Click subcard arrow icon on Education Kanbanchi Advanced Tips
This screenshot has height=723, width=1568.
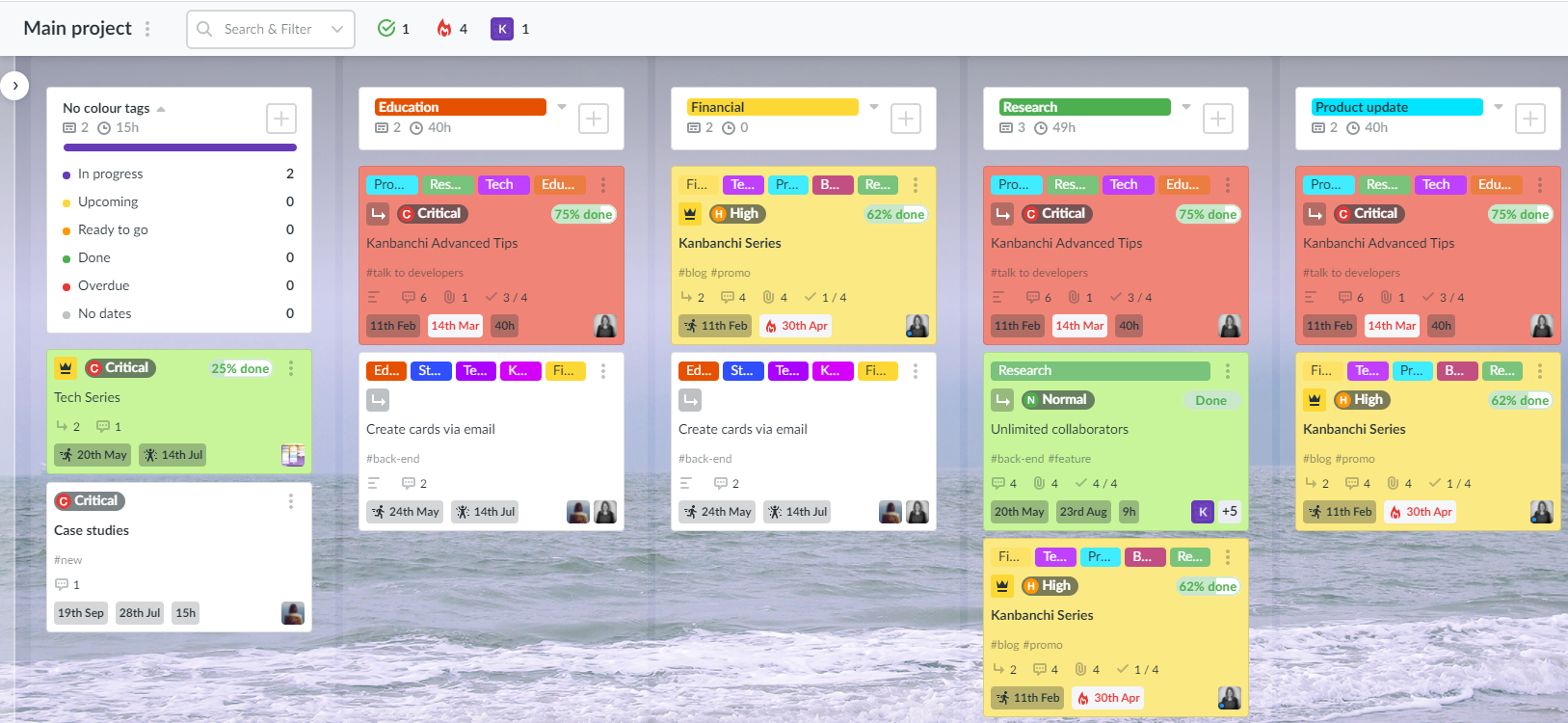pos(378,214)
